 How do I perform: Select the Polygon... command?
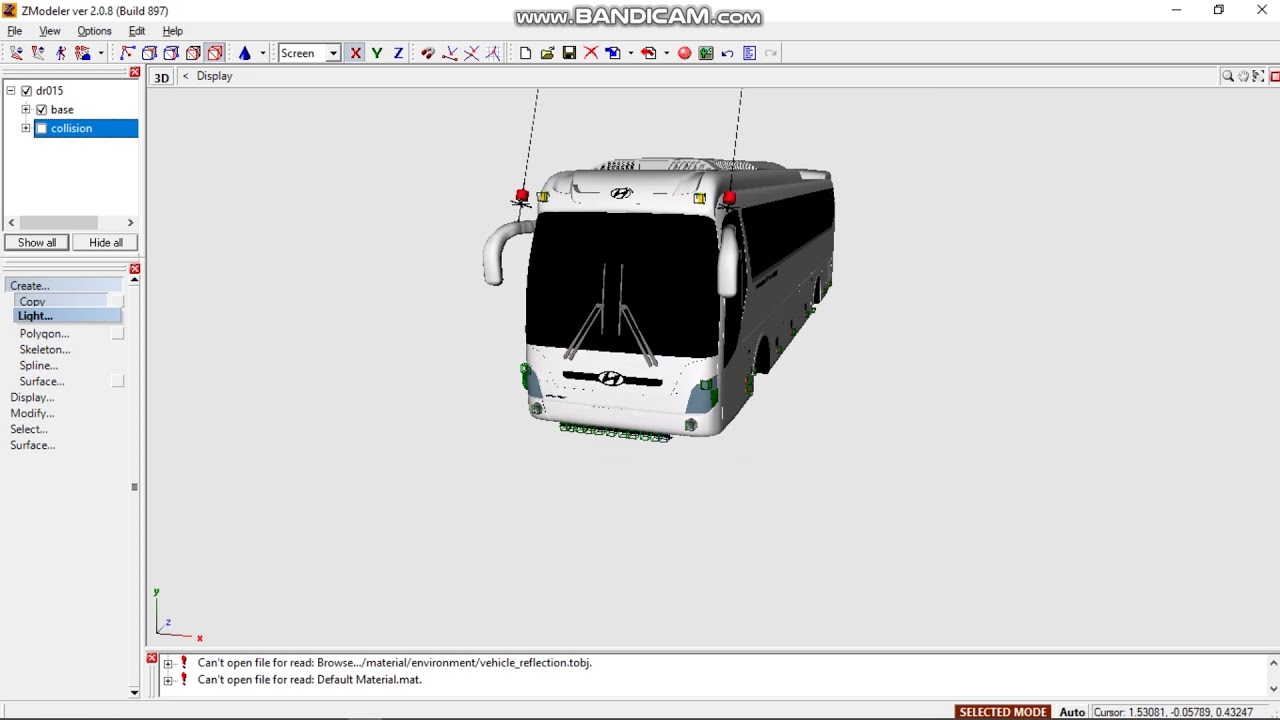44,333
